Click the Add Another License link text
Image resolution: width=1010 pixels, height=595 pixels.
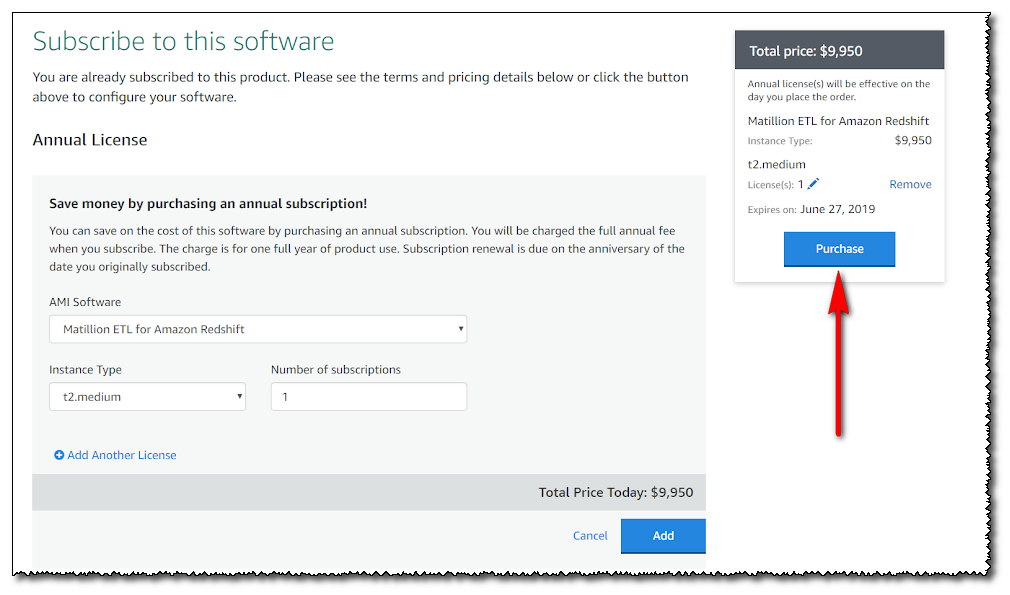point(121,455)
